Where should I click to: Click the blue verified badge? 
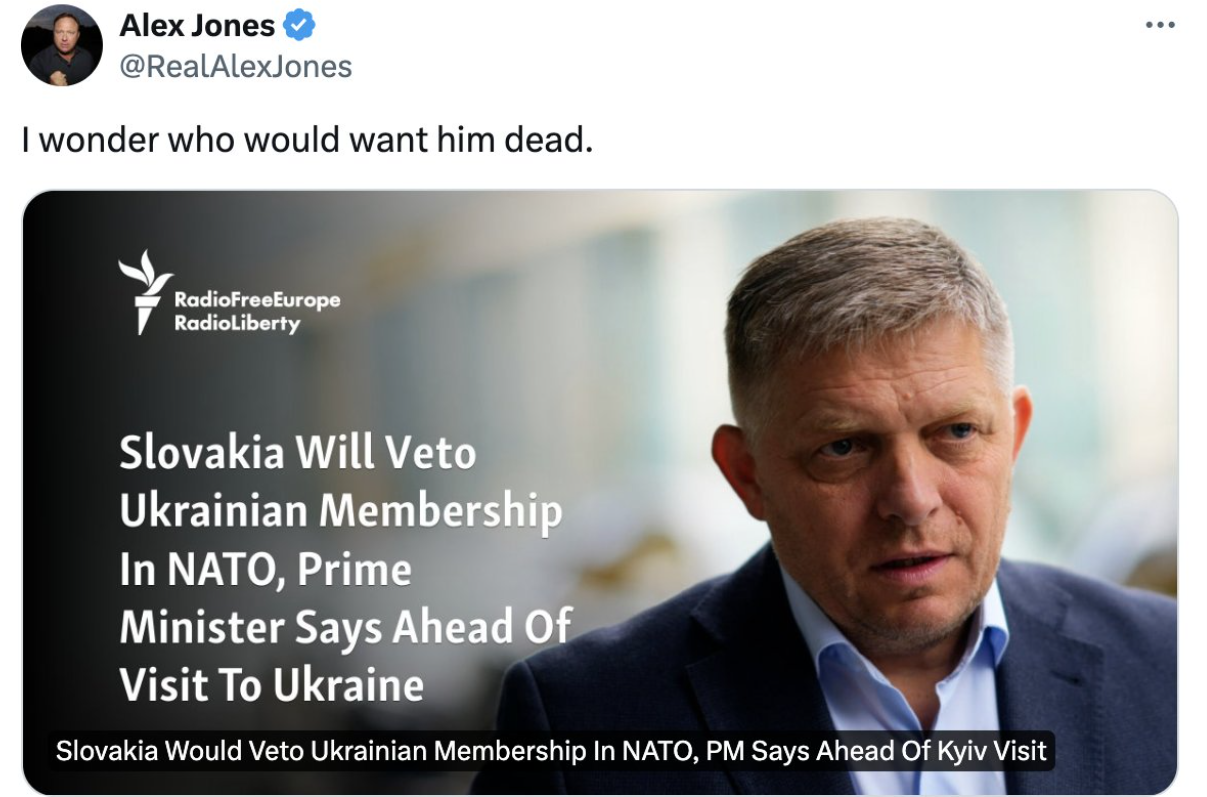pos(300,27)
